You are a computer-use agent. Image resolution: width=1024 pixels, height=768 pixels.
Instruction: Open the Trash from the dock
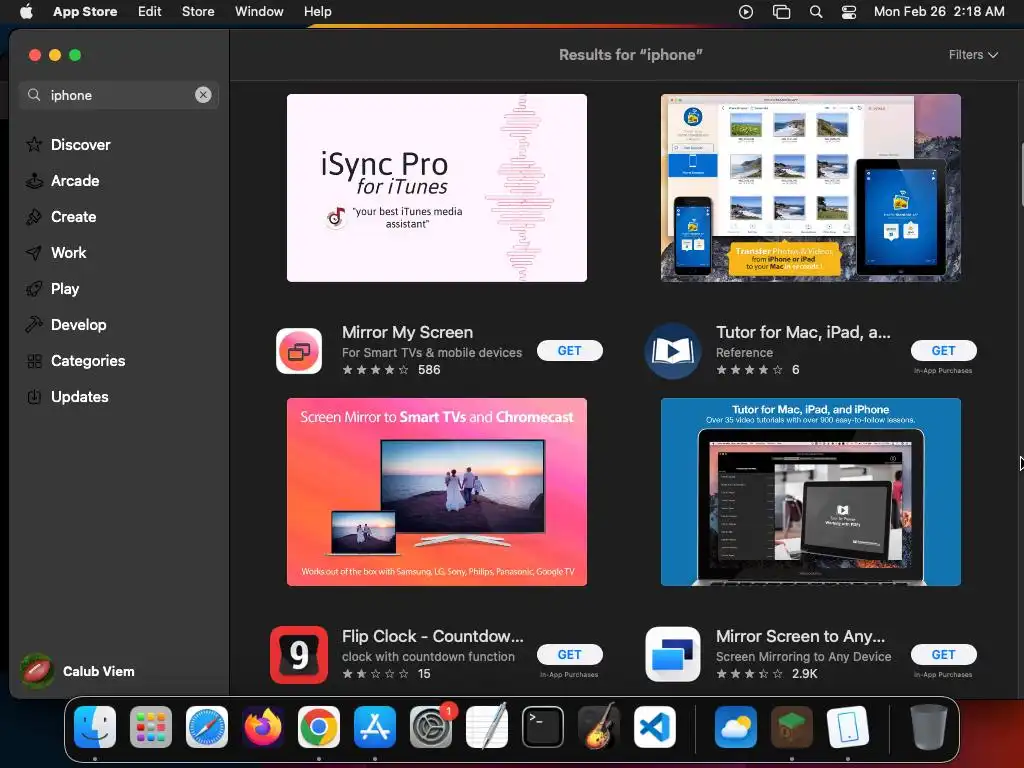click(x=929, y=727)
